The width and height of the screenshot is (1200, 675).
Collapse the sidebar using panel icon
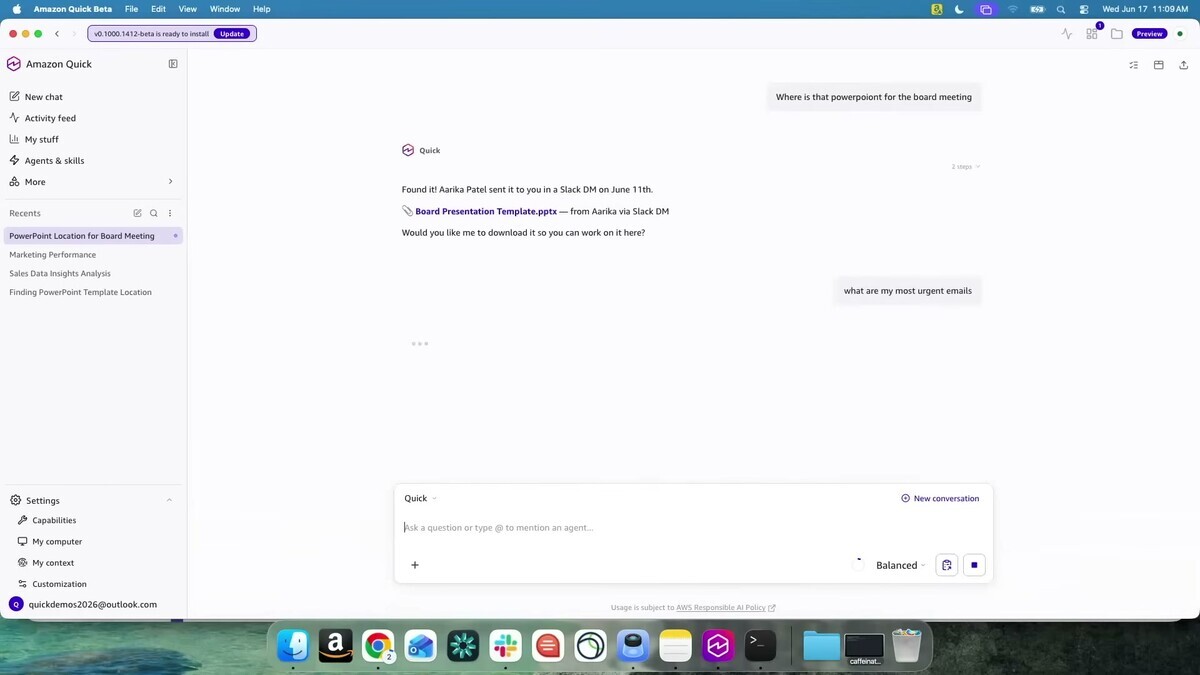[x=173, y=64]
